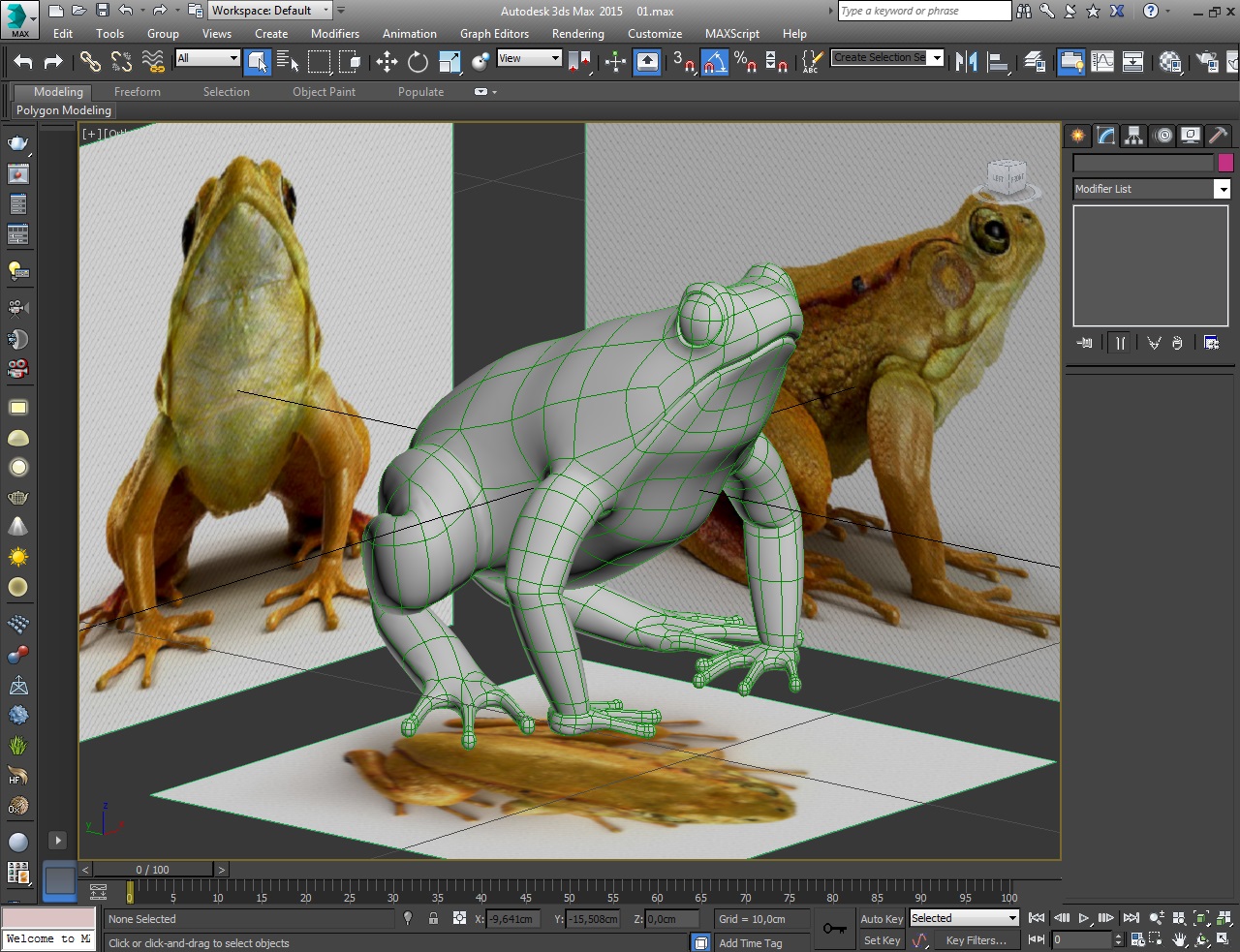The height and width of the screenshot is (952, 1240).
Task: Switch to the Freeform ribbon tab
Action: click(x=138, y=92)
